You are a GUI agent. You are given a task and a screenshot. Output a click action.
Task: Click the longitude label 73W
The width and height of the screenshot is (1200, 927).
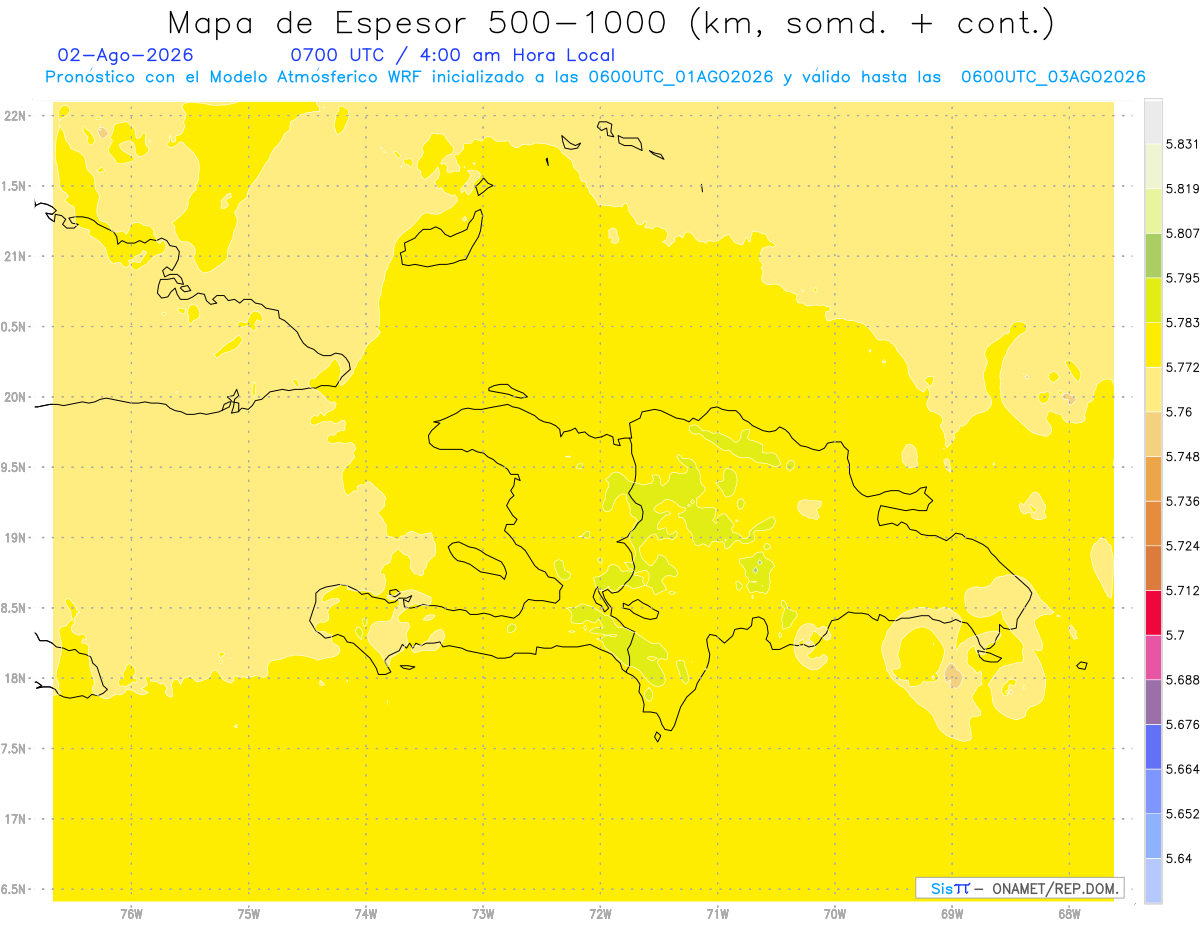[483, 914]
